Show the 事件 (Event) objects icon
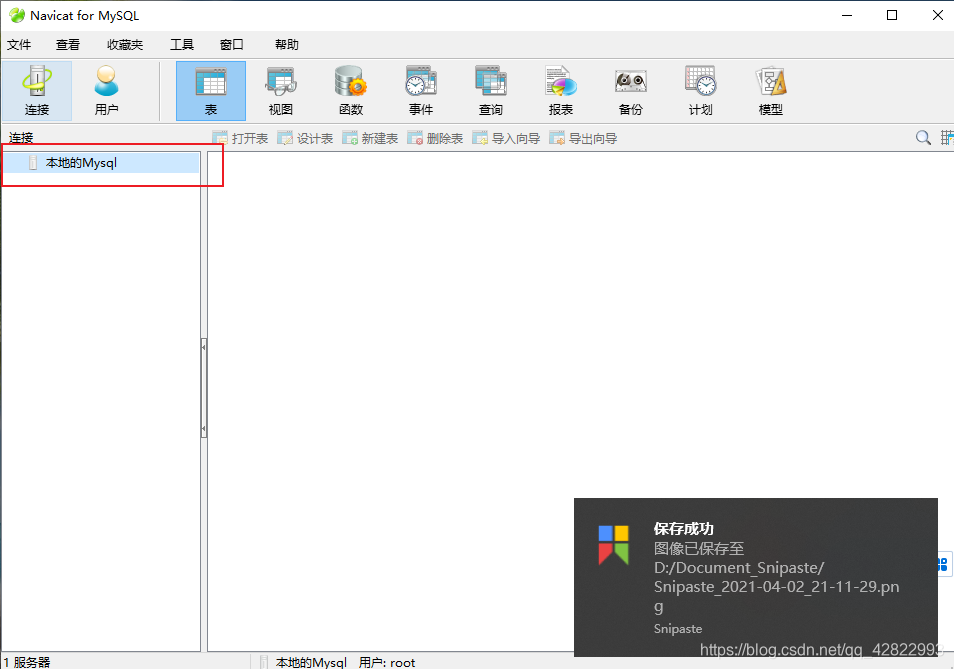Viewport: 954px width, 669px height. [421, 91]
